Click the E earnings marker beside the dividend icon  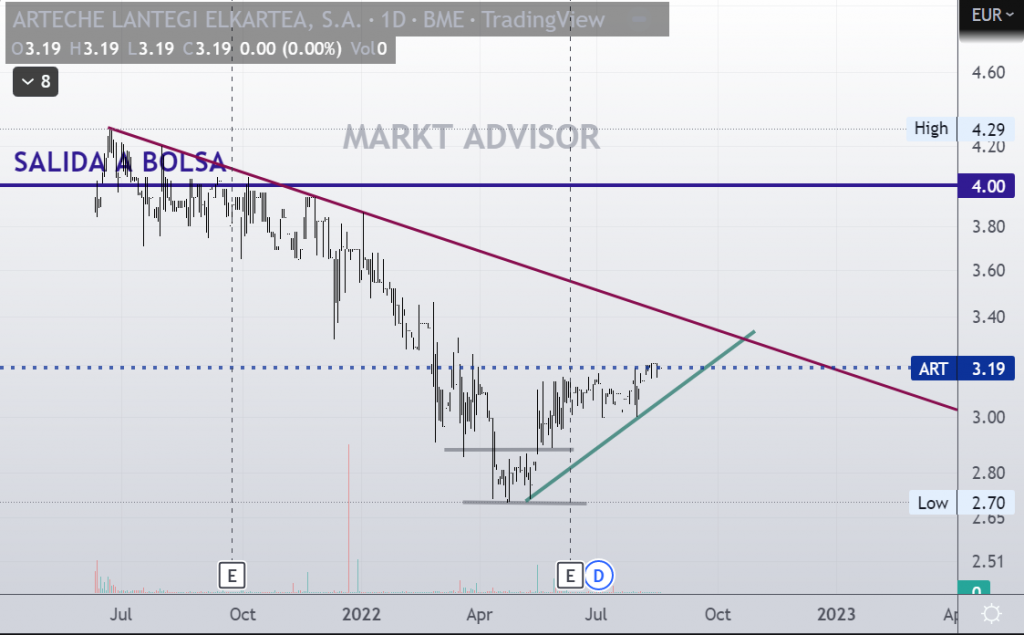point(570,575)
